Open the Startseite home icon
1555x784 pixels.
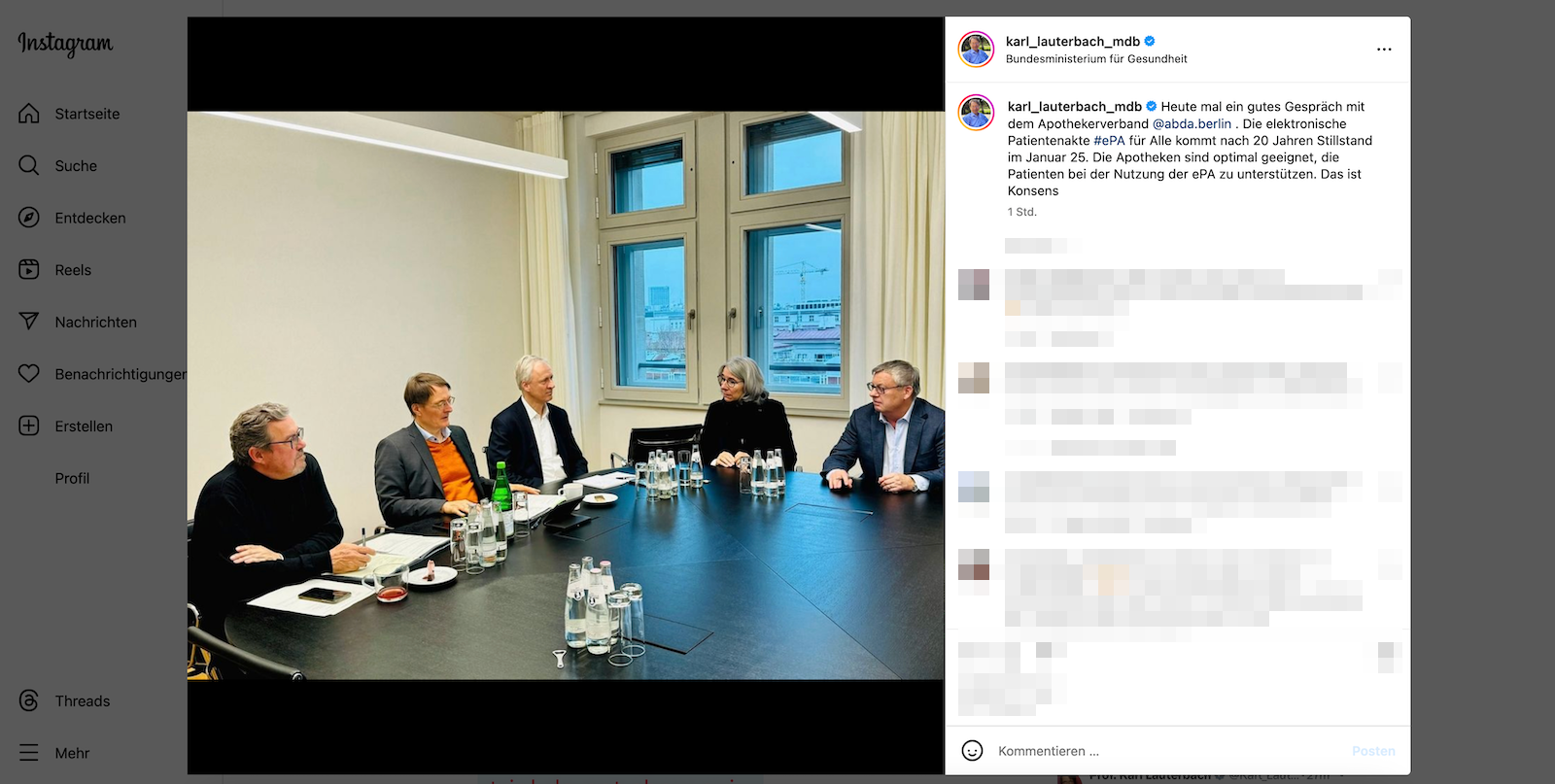29,114
